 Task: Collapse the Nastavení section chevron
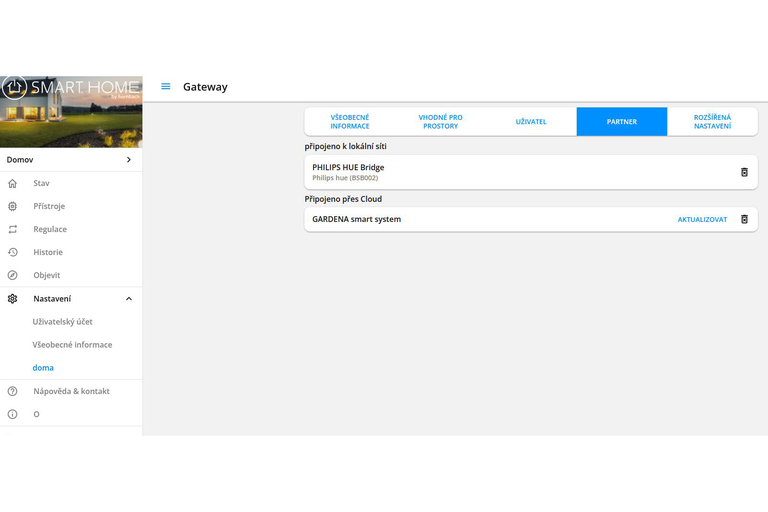[x=128, y=299]
